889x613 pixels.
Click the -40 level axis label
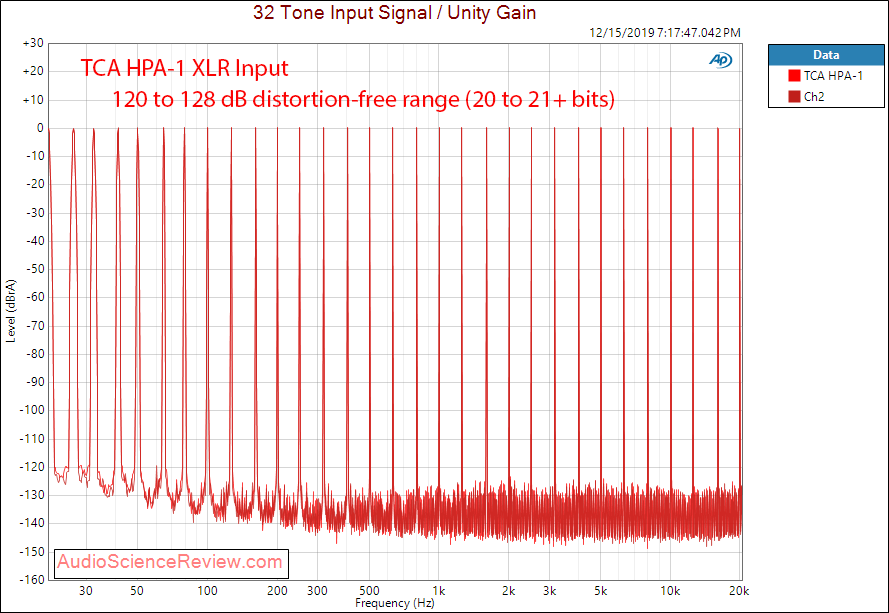pos(35,241)
